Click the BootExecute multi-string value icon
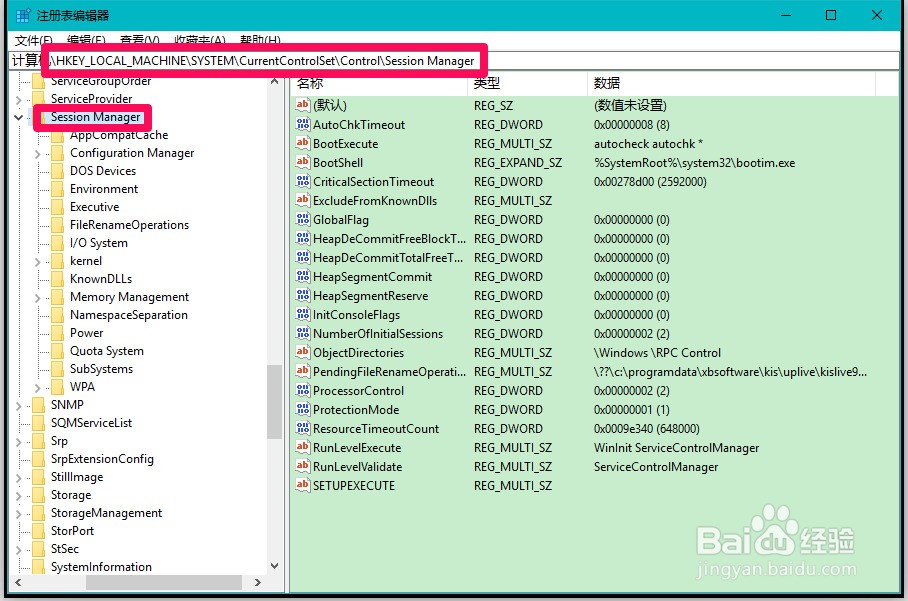This screenshot has width=908, height=601. tap(300, 143)
